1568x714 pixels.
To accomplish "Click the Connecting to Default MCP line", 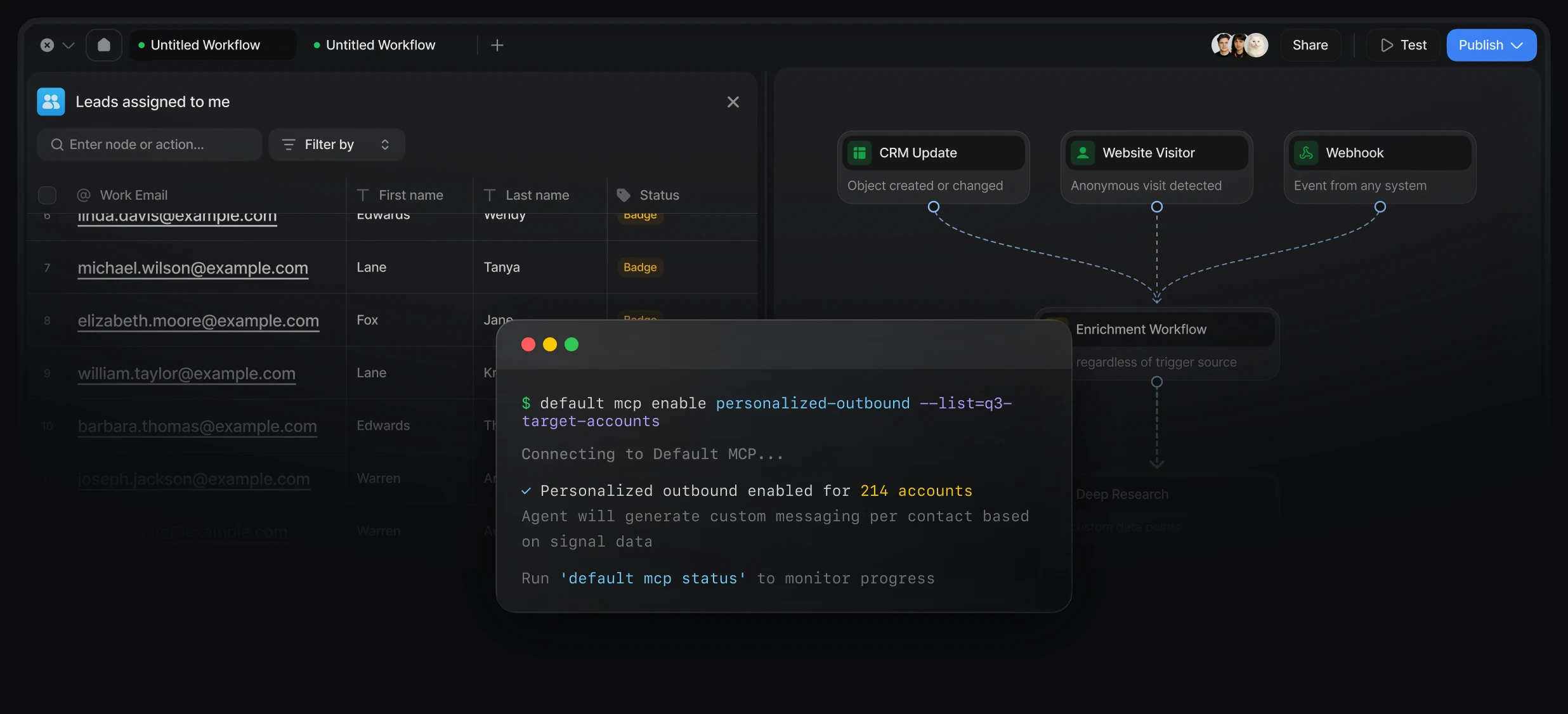I will pyautogui.click(x=653, y=454).
